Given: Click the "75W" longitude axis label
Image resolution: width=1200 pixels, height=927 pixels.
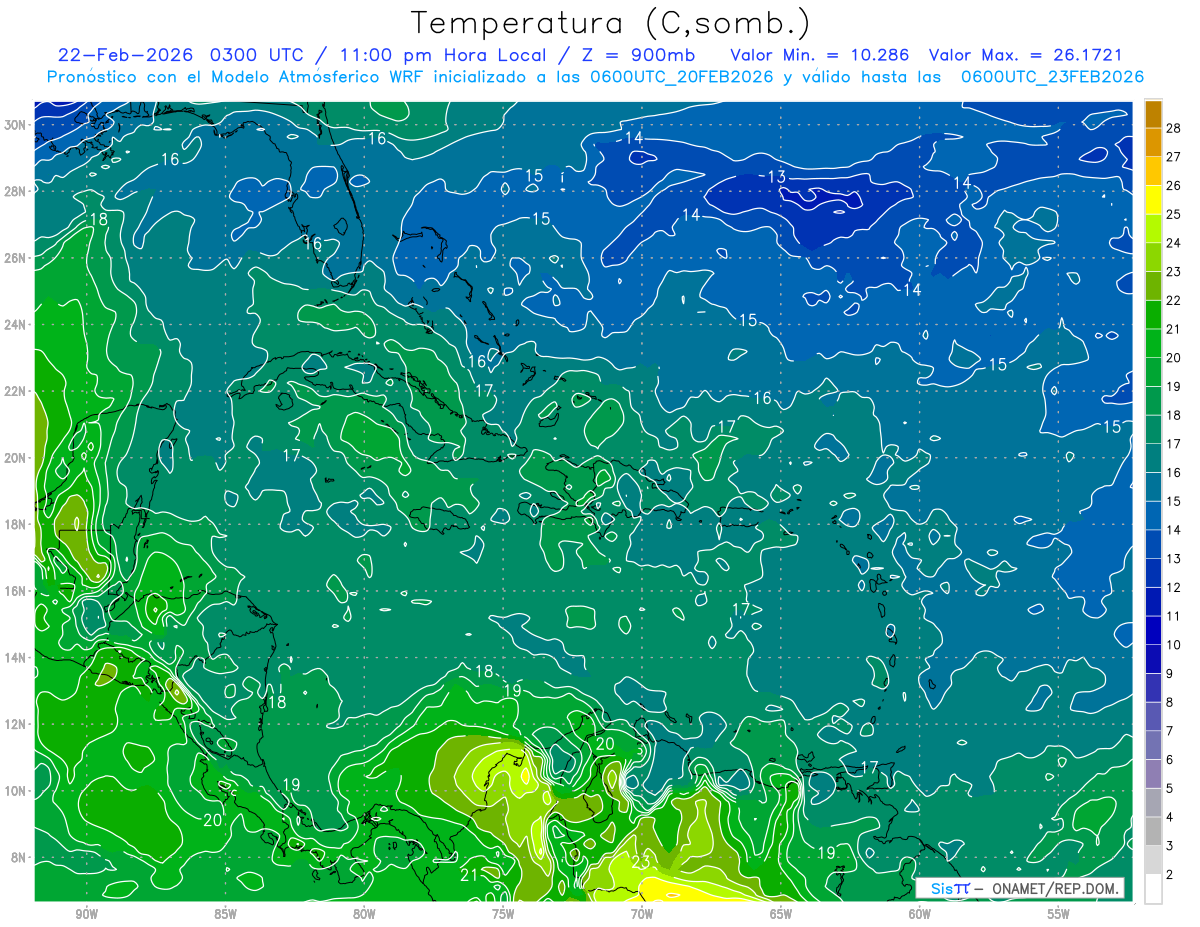Looking at the screenshot, I should point(503,914).
